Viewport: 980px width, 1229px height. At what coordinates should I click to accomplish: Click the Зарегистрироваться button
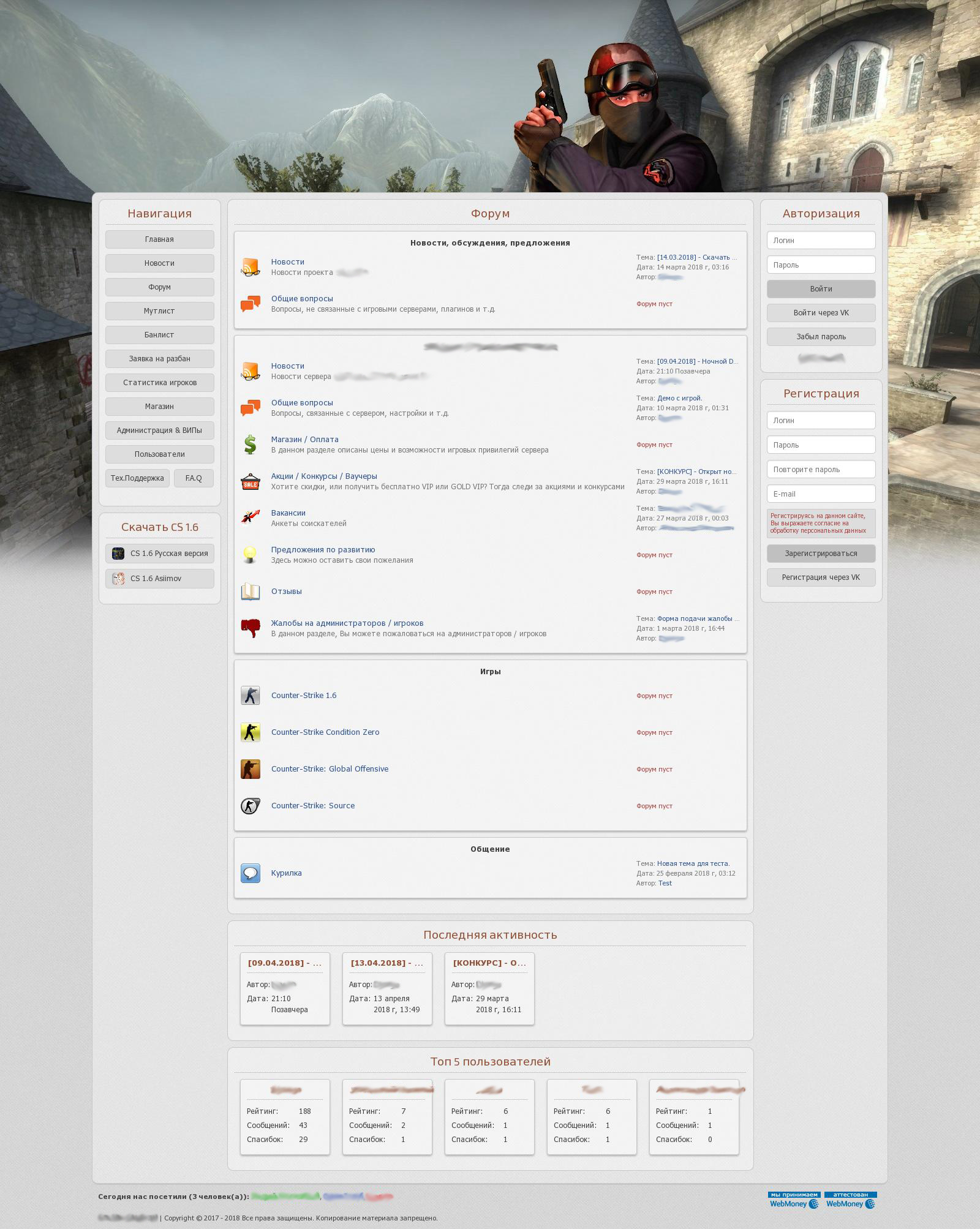point(821,554)
